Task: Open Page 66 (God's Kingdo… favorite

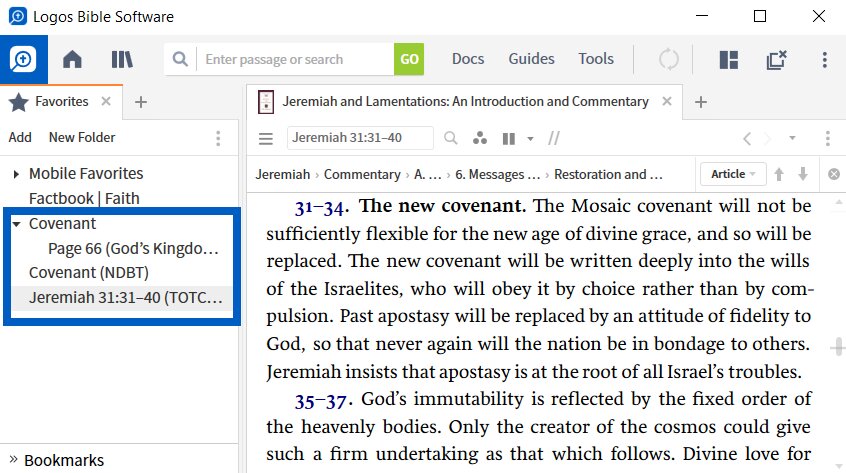Action: coord(133,249)
